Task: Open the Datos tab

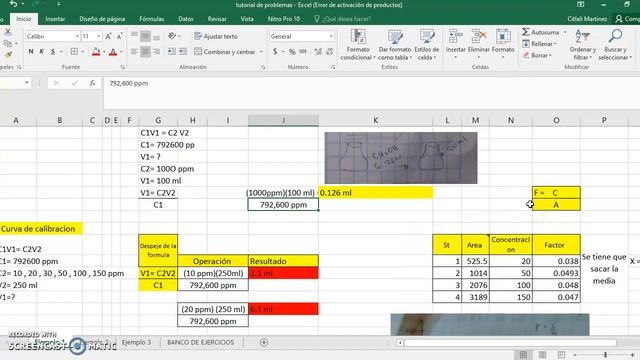Action: (186, 19)
